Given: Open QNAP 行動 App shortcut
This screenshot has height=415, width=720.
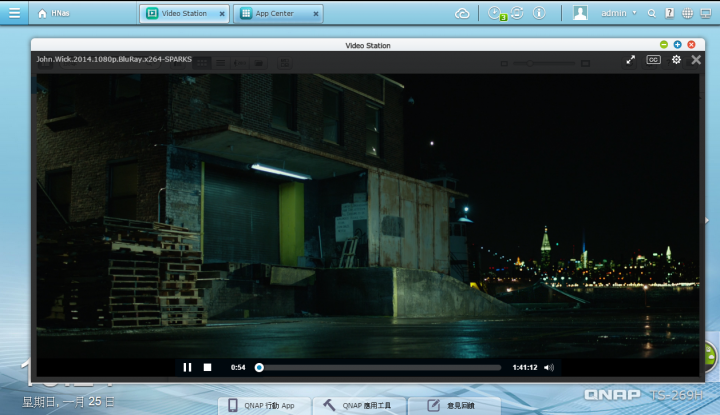Looking at the screenshot, I should 264,405.
